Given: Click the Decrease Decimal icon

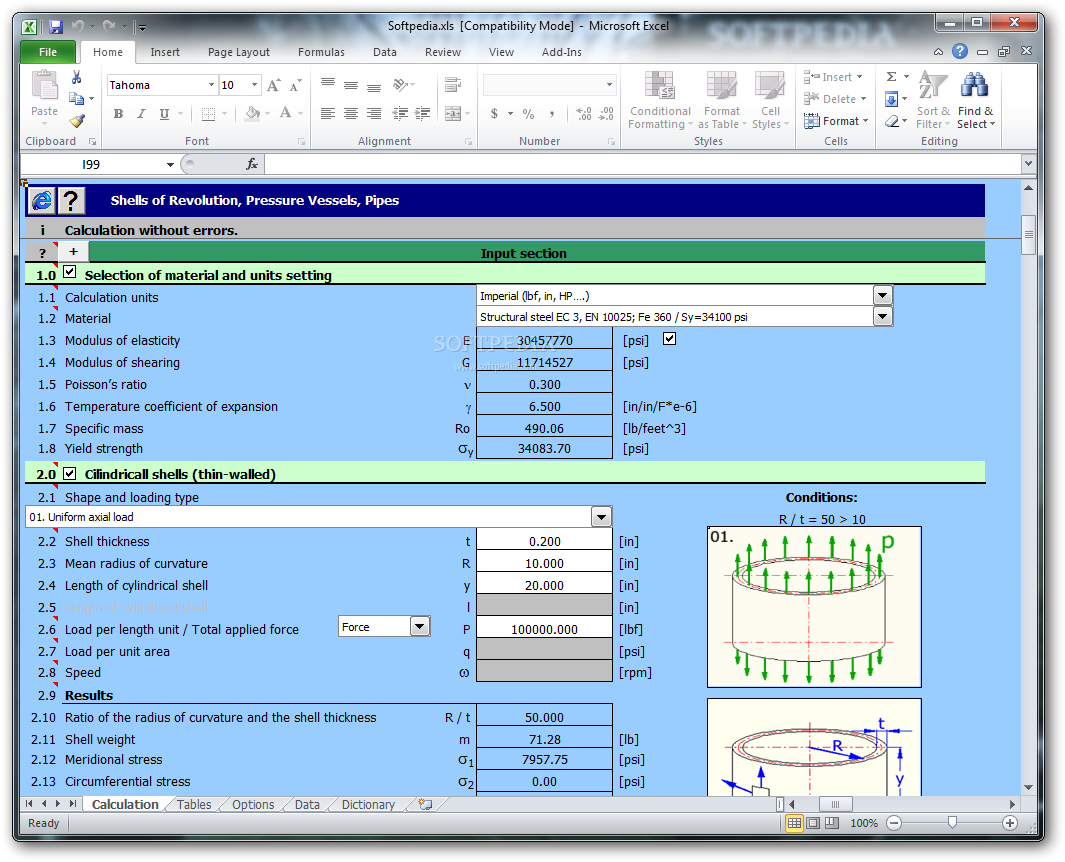Looking at the screenshot, I should [607, 113].
